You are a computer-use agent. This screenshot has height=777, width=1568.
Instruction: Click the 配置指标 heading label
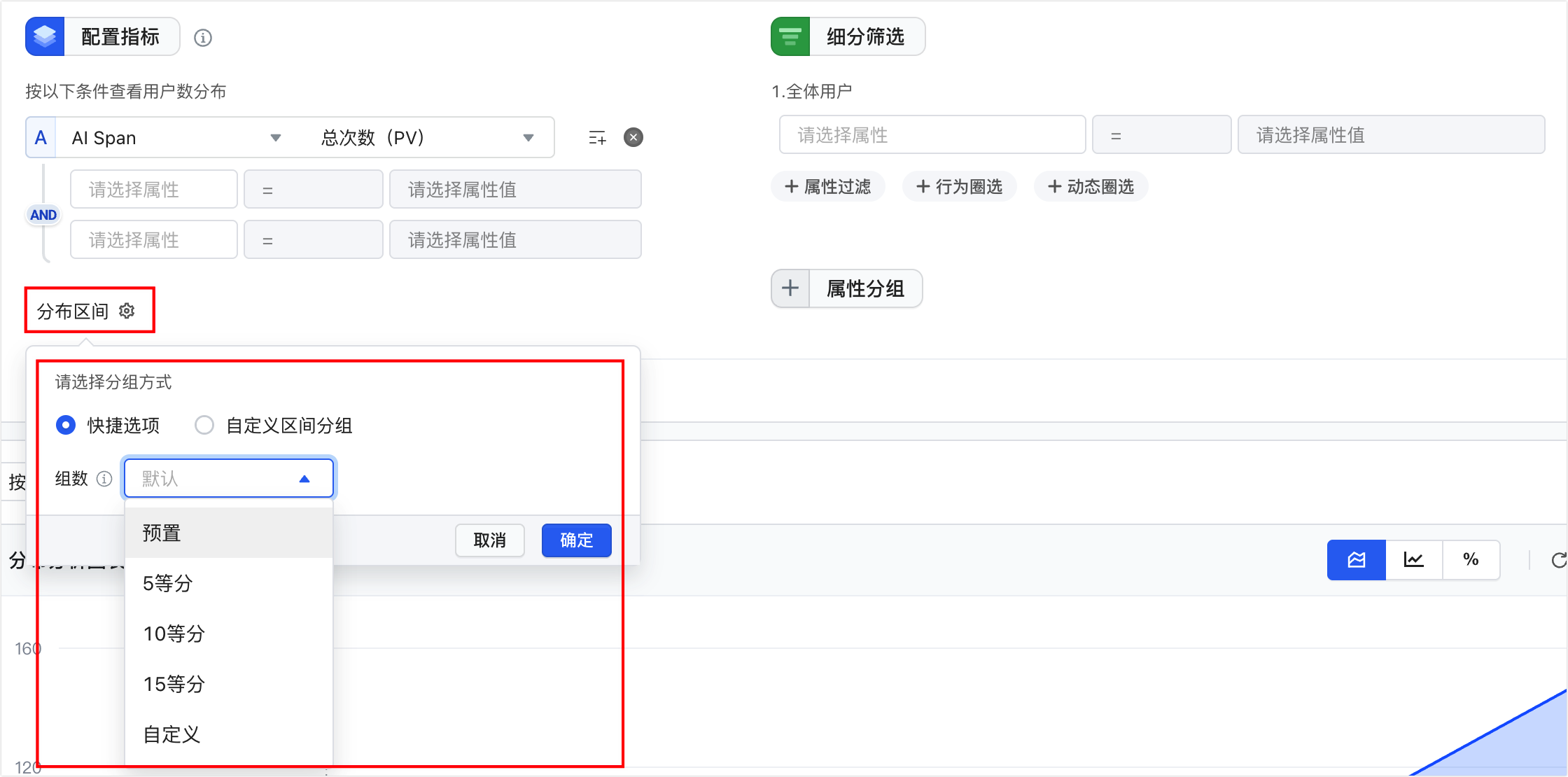[x=120, y=36]
